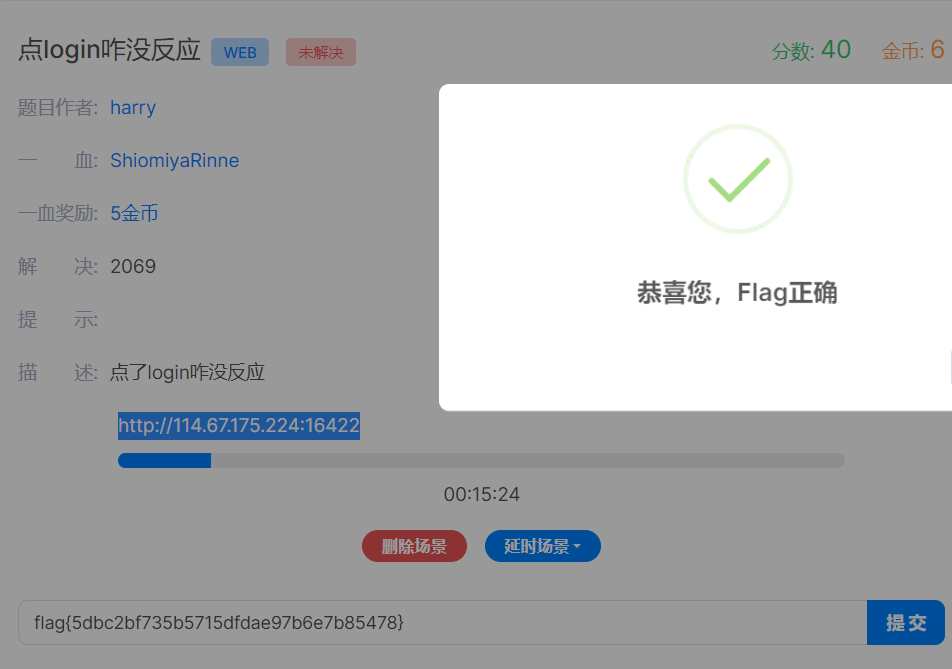952x669 pixels.
Task: Click the green 分数 40 score
Action: point(811,50)
